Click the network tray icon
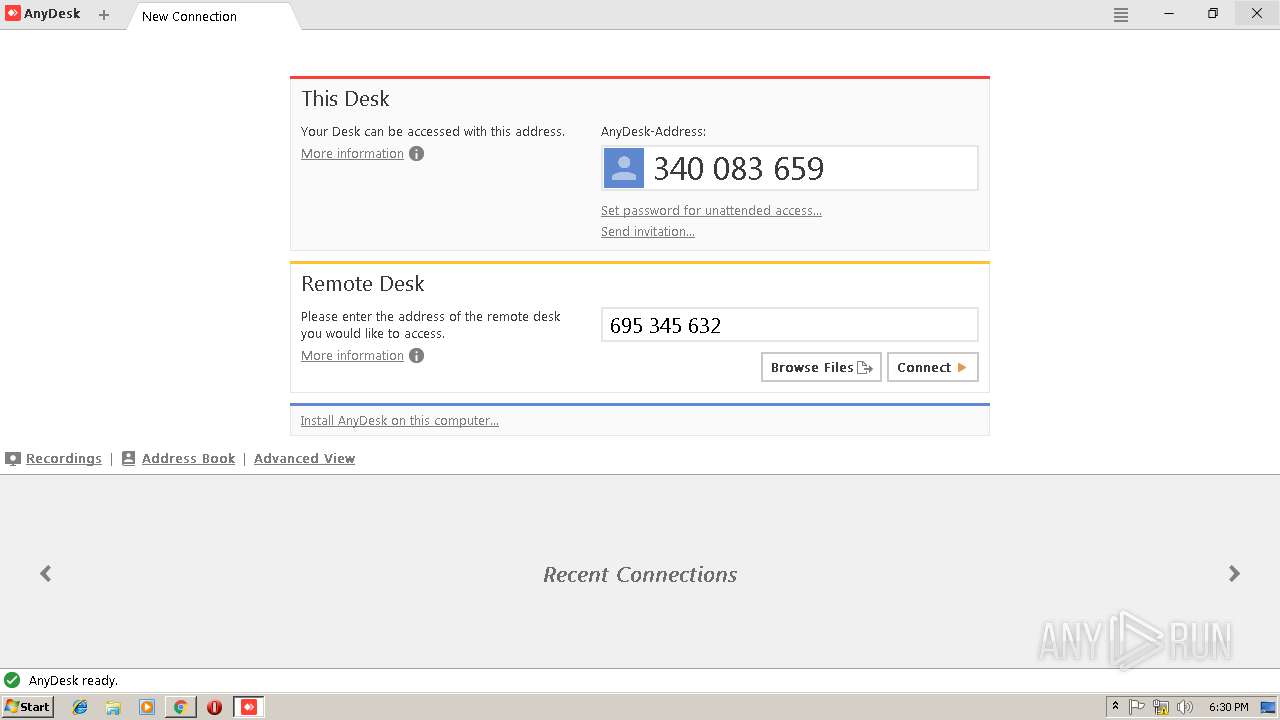 (x=1161, y=707)
